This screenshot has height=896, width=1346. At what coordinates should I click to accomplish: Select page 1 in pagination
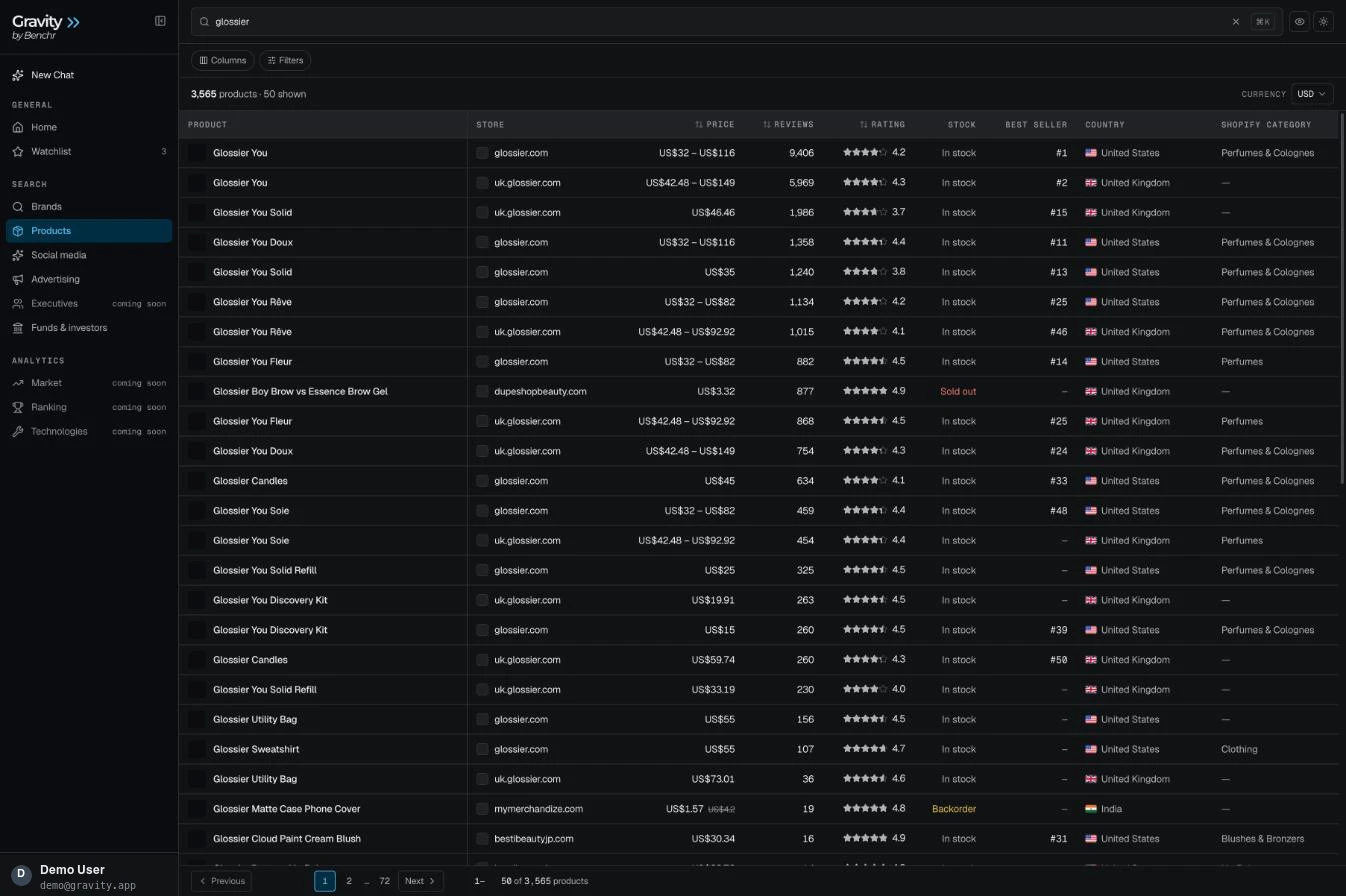[x=325, y=881]
